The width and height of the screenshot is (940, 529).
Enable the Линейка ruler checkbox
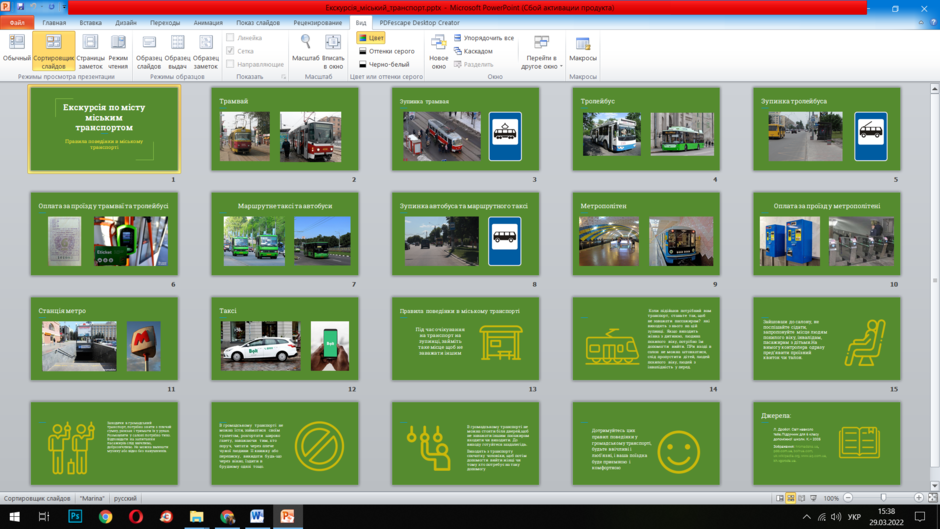coord(230,37)
